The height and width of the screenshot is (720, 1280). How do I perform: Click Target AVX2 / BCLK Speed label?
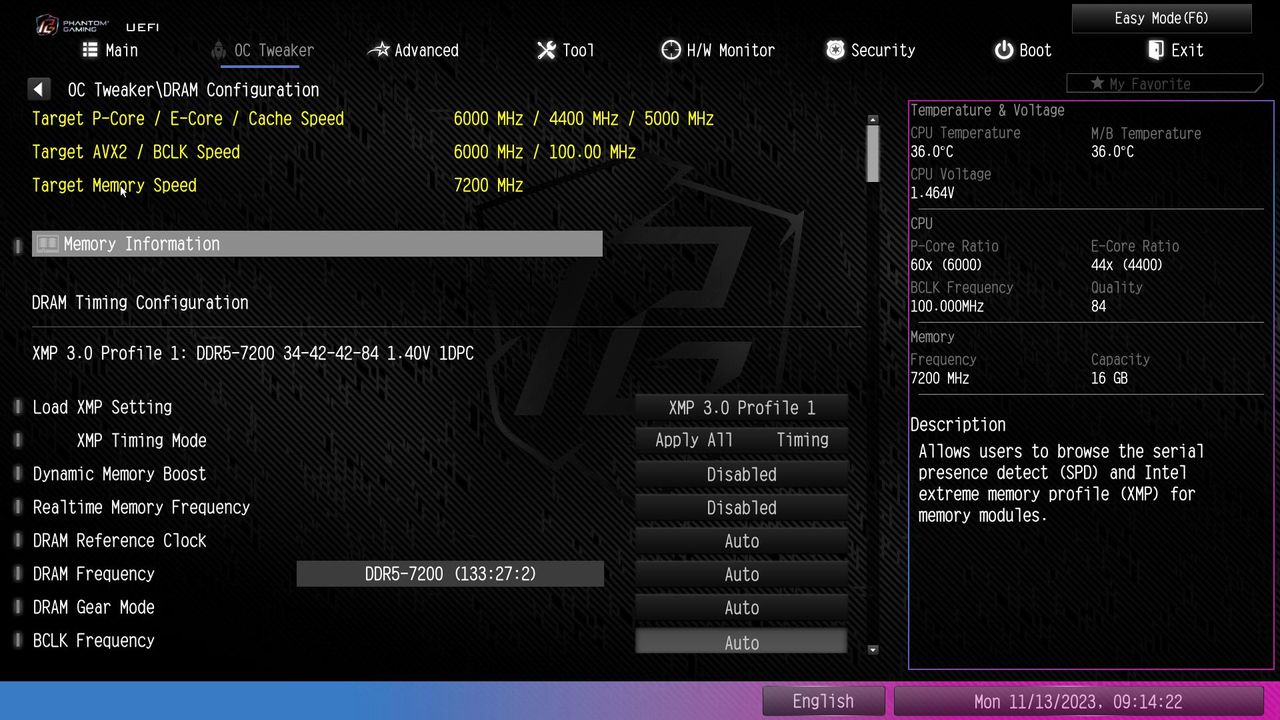(x=136, y=152)
